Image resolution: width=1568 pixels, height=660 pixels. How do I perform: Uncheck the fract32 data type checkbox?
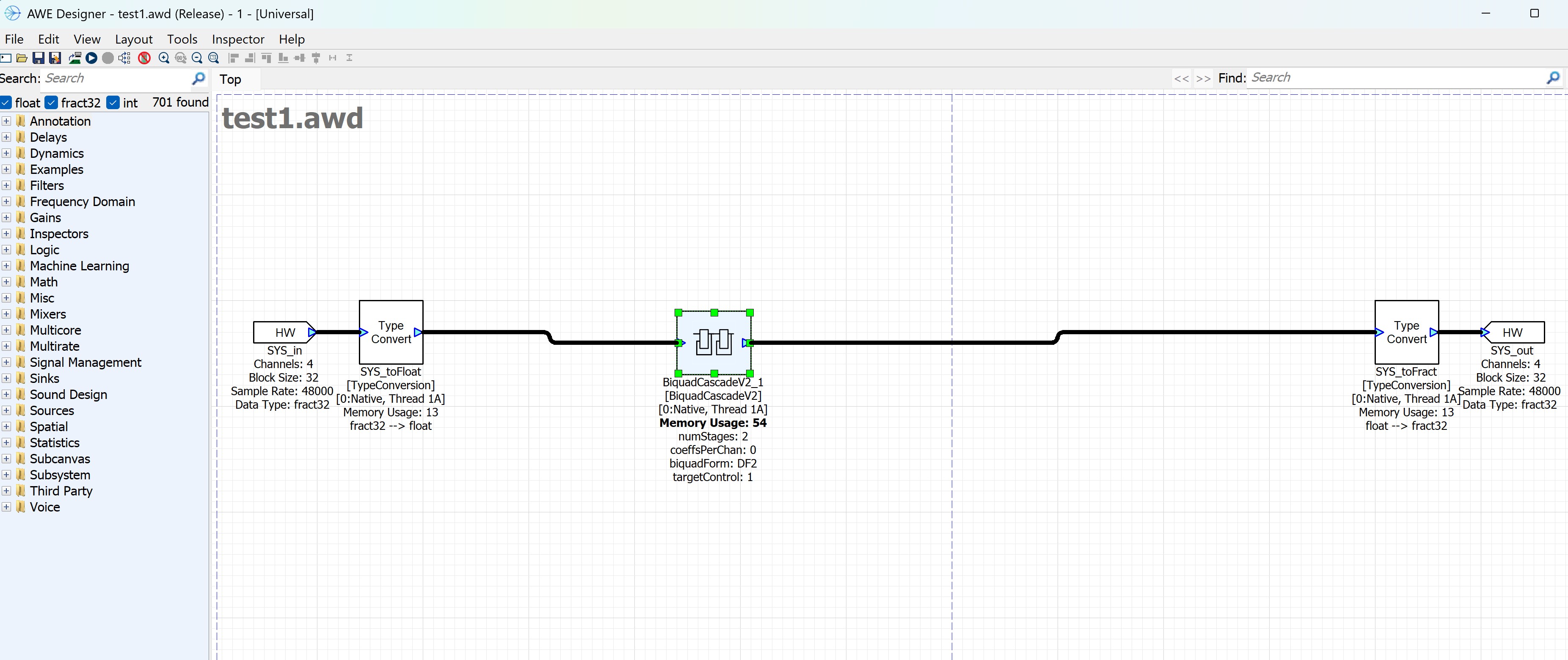(x=52, y=102)
